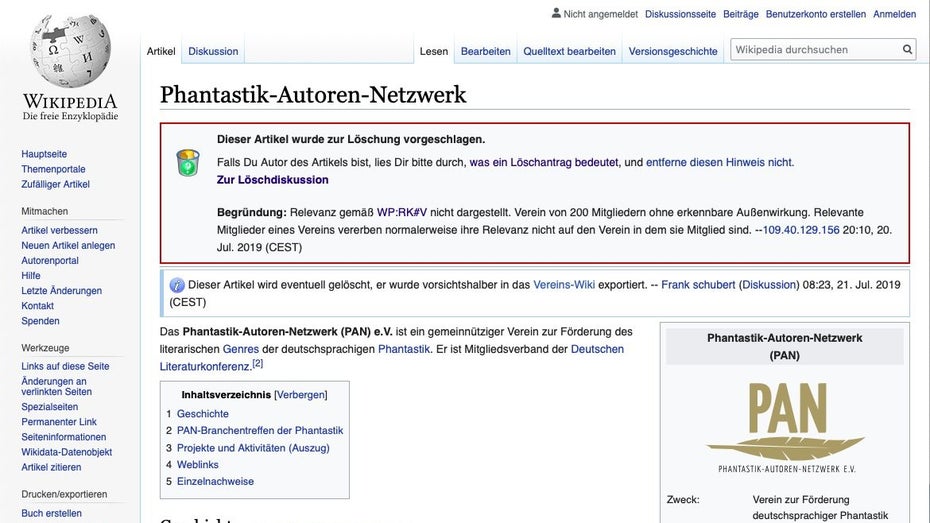This screenshot has height=523, width=930.
Task: Open Zur Löschdiskussion link
Action: pyautogui.click(x=272, y=180)
